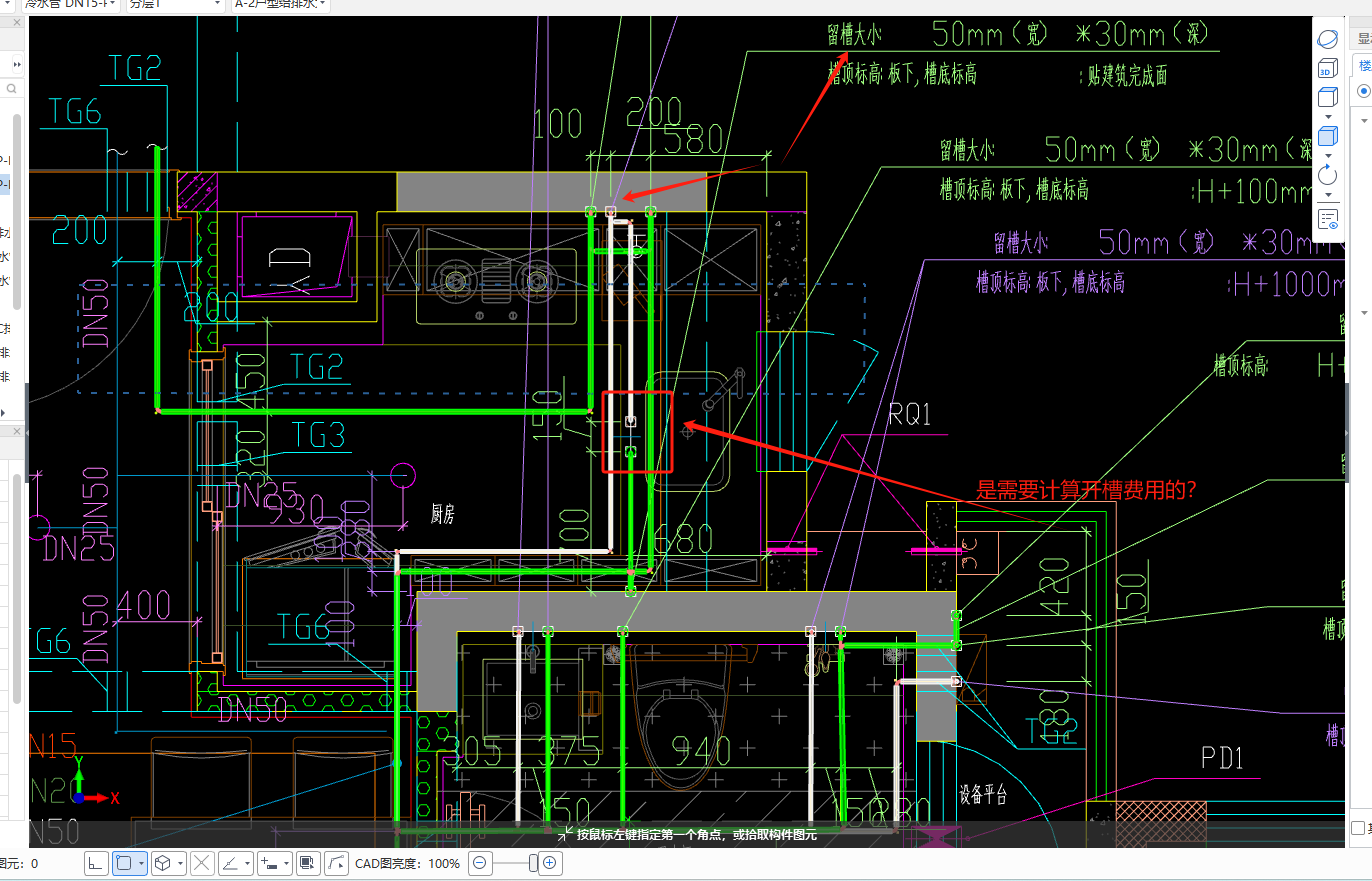Image resolution: width=1372 pixels, height=881 pixels.
Task: Open dropdown arrow under solid cube
Action: tap(1327, 155)
